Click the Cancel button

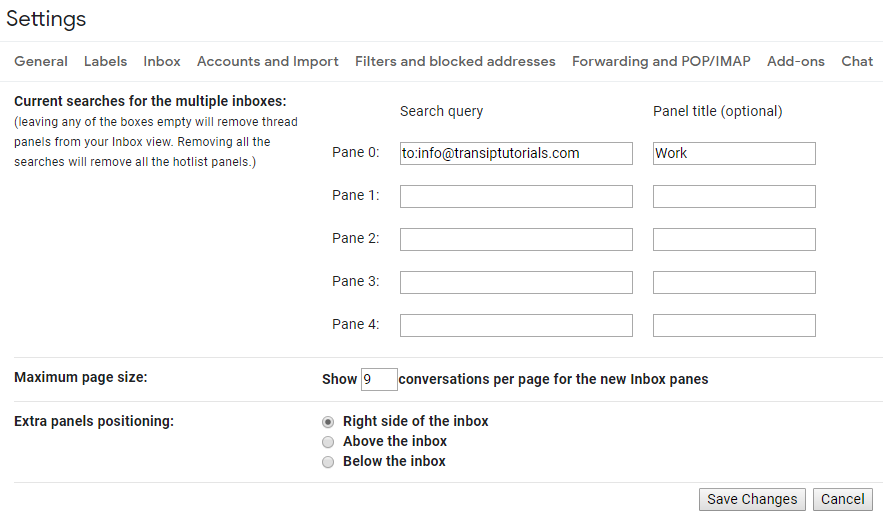pyautogui.click(x=843, y=499)
